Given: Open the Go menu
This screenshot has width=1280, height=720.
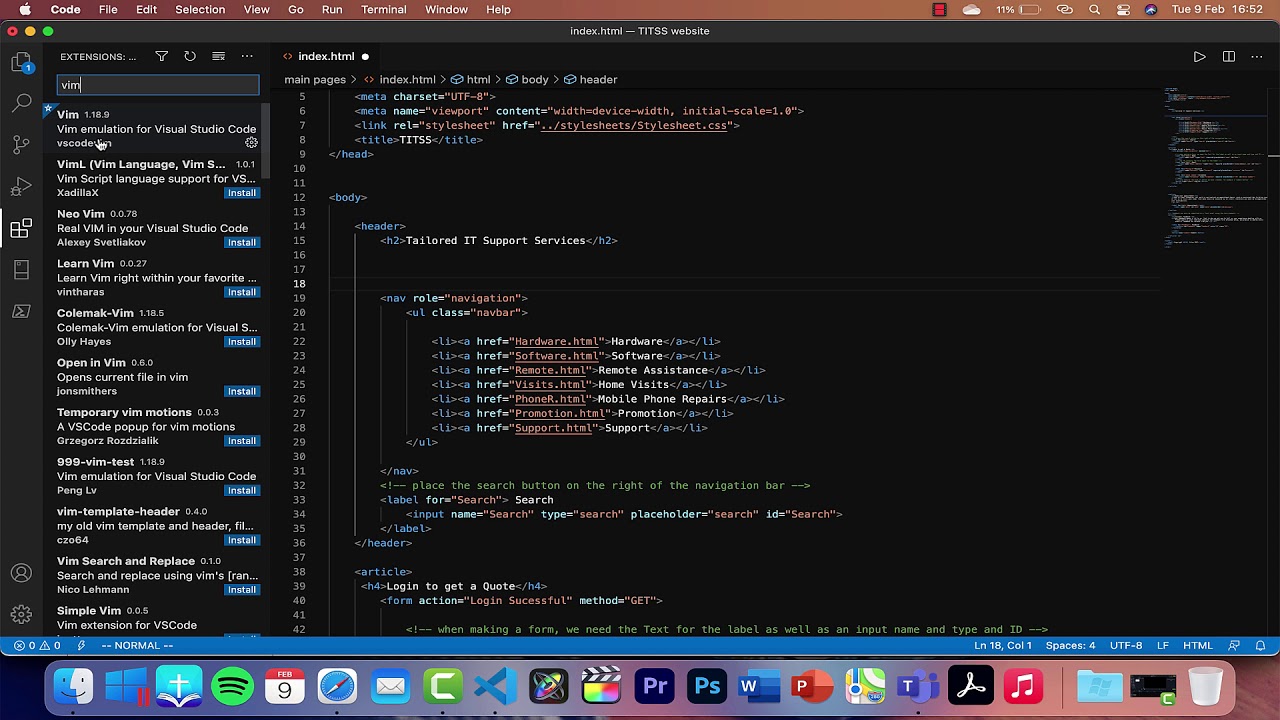Looking at the screenshot, I should (296, 10).
